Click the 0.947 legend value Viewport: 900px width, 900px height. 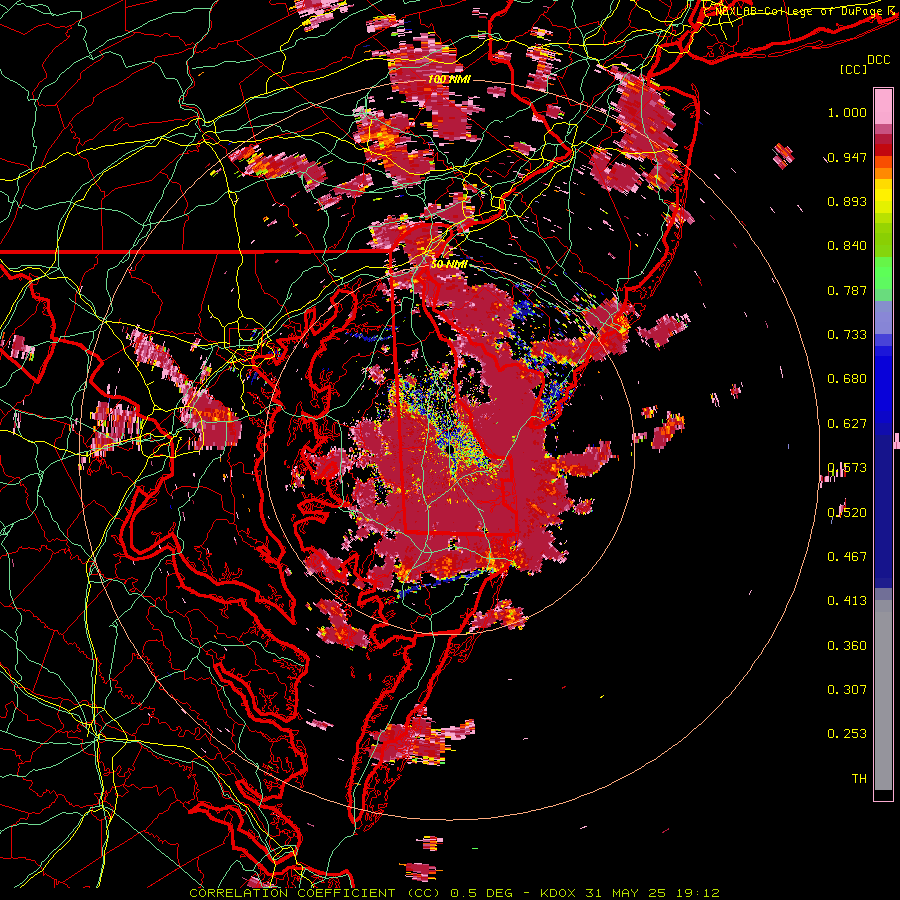847,157
